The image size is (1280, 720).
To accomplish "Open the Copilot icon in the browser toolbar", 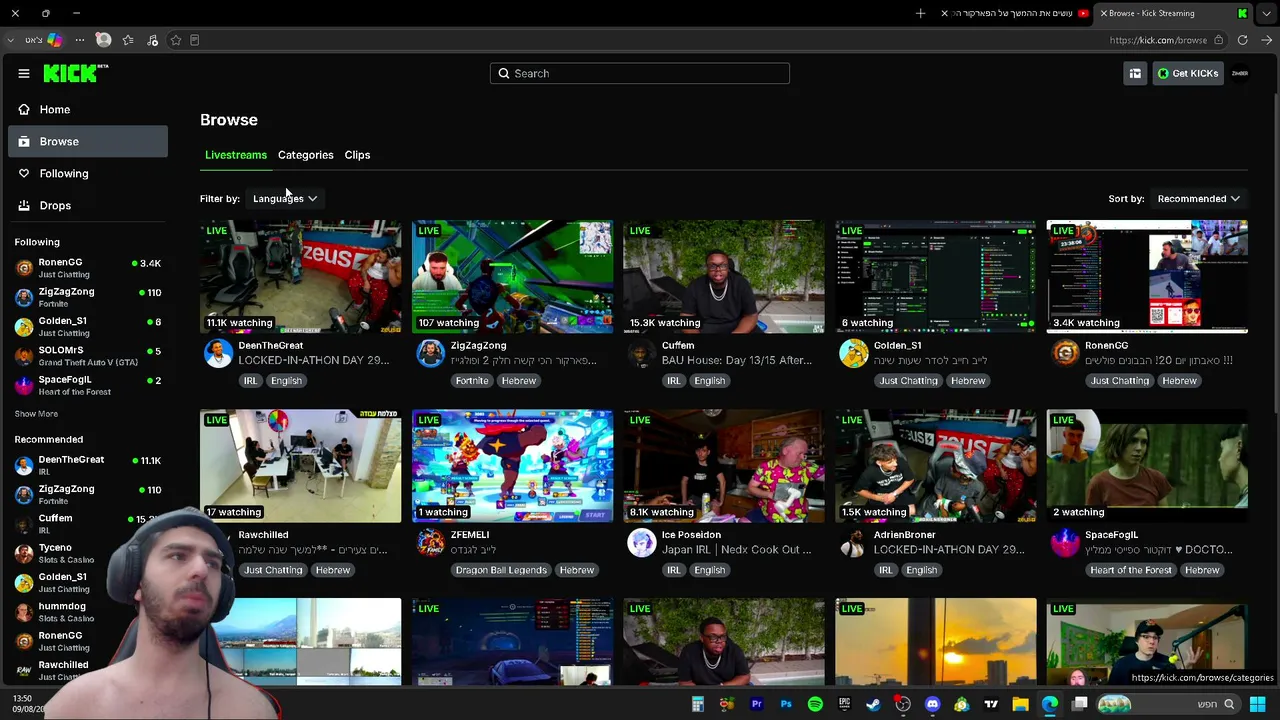I will [x=55, y=40].
